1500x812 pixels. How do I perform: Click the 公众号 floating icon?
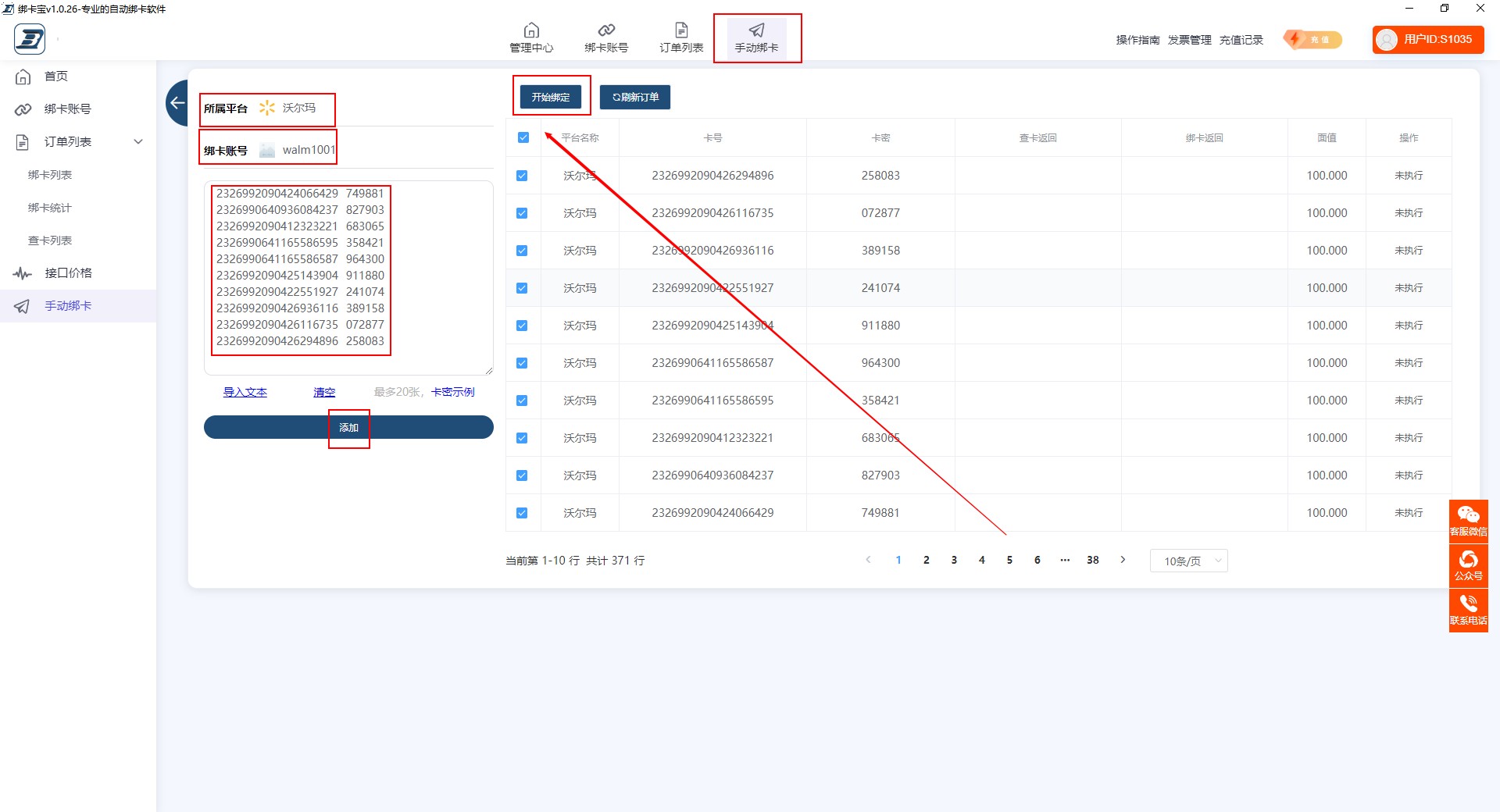[x=1468, y=565]
